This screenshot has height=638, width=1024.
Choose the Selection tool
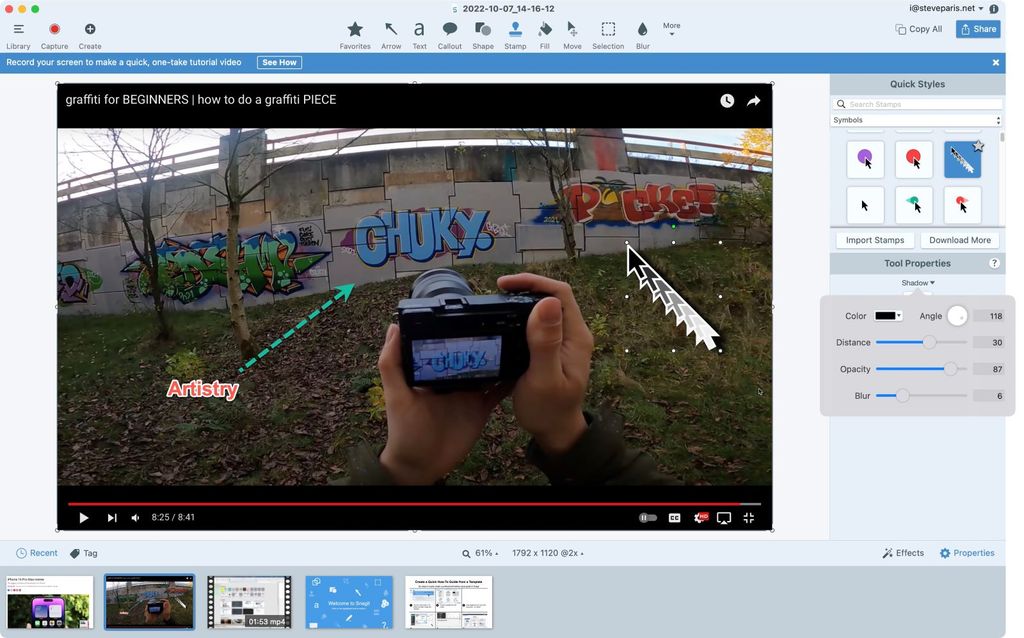[x=607, y=33]
